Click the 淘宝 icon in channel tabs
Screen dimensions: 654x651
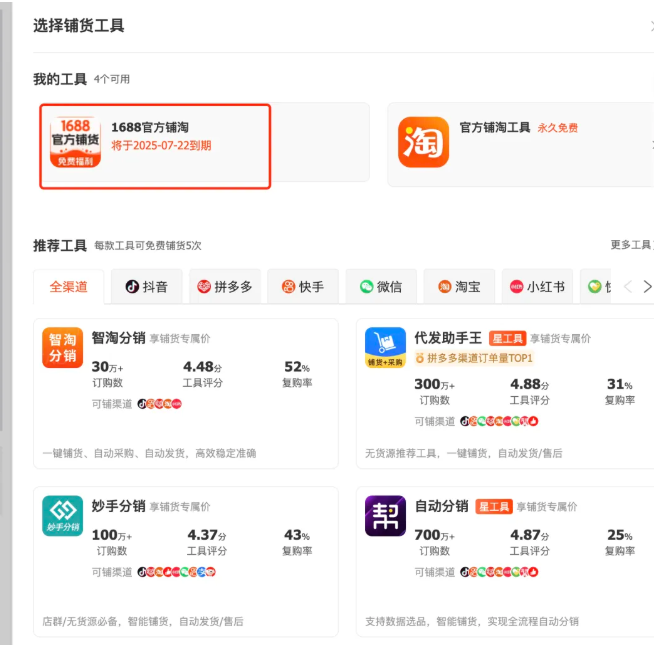pos(445,287)
